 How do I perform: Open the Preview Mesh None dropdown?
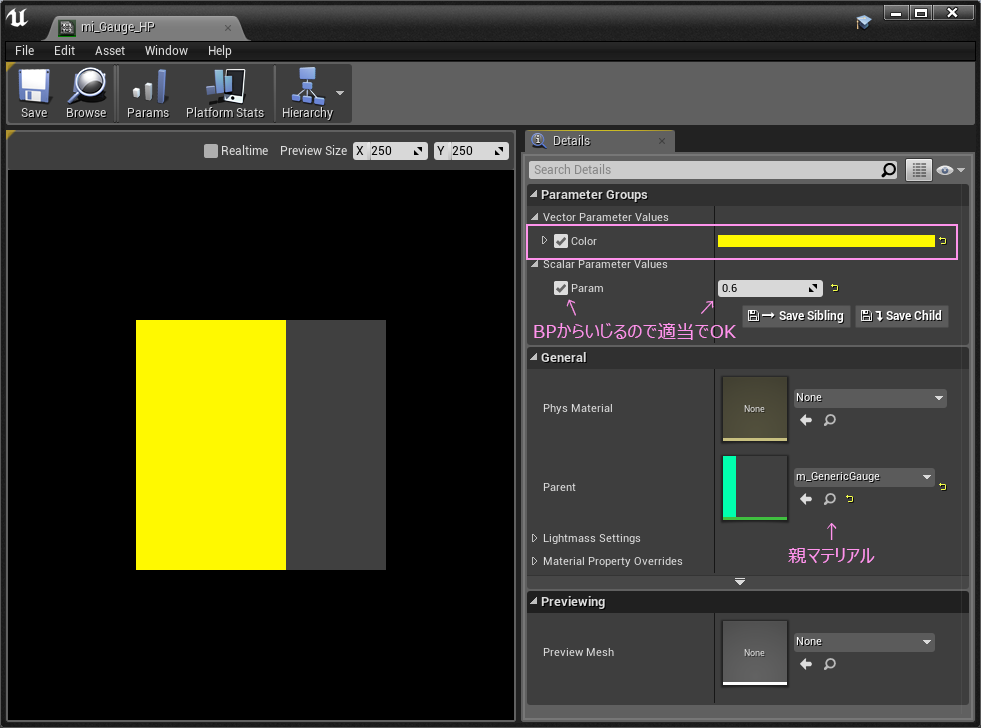pos(864,642)
